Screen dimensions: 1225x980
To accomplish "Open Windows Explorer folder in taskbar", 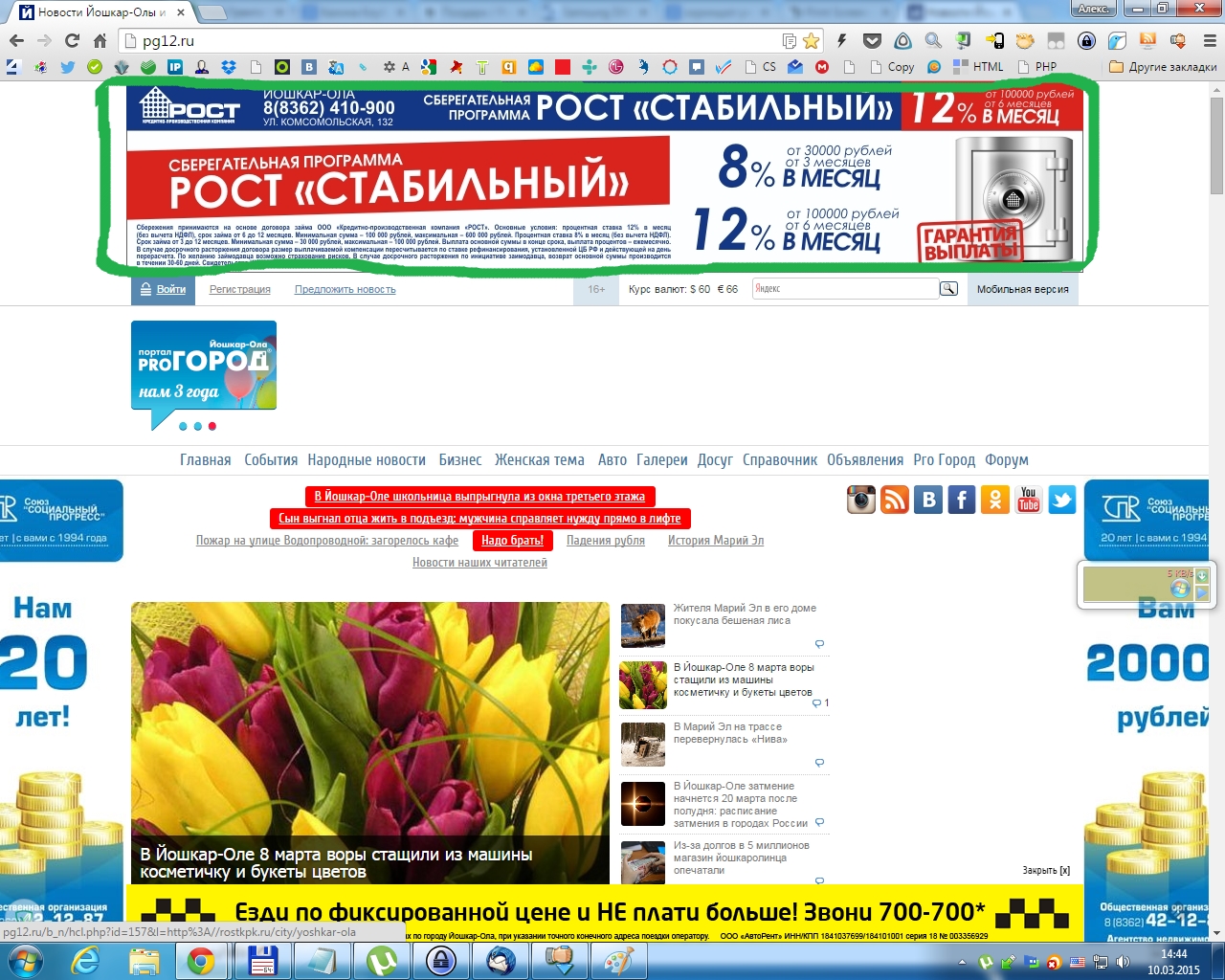I will pyautogui.click(x=144, y=961).
